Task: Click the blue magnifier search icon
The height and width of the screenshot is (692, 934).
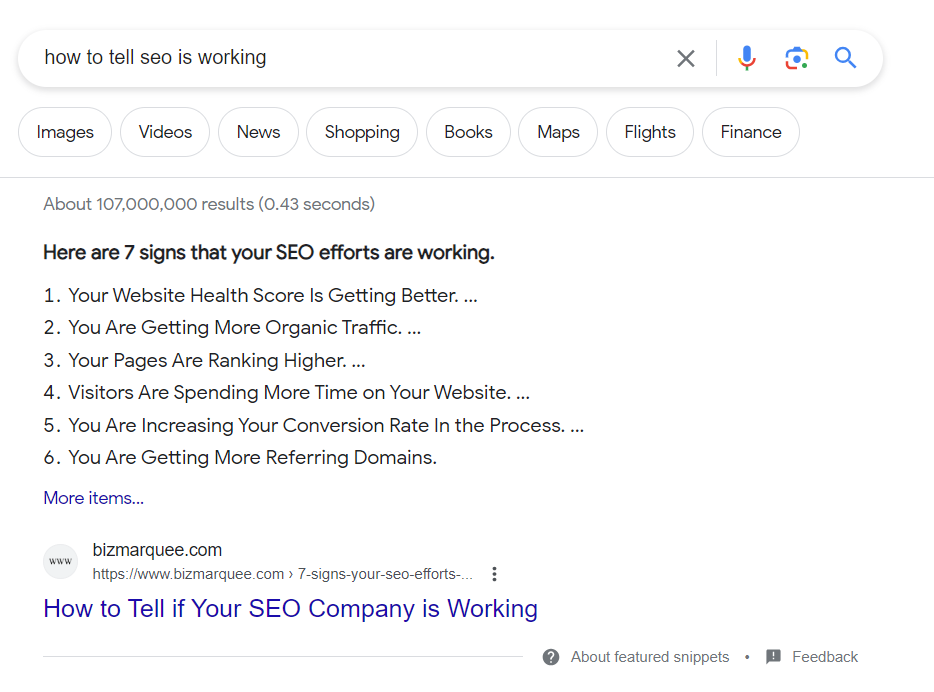Action: click(846, 58)
